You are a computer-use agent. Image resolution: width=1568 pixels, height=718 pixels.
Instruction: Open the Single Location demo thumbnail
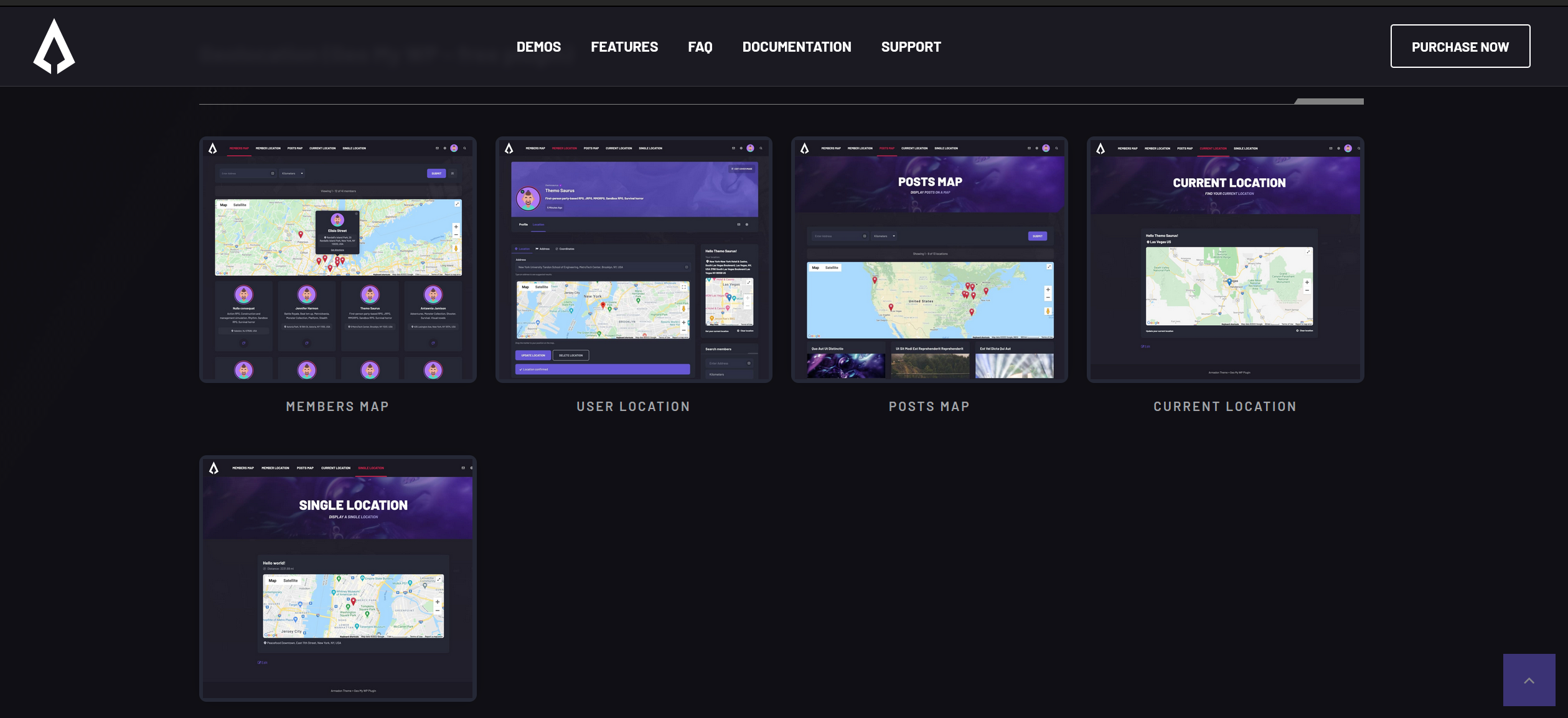[x=337, y=578]
